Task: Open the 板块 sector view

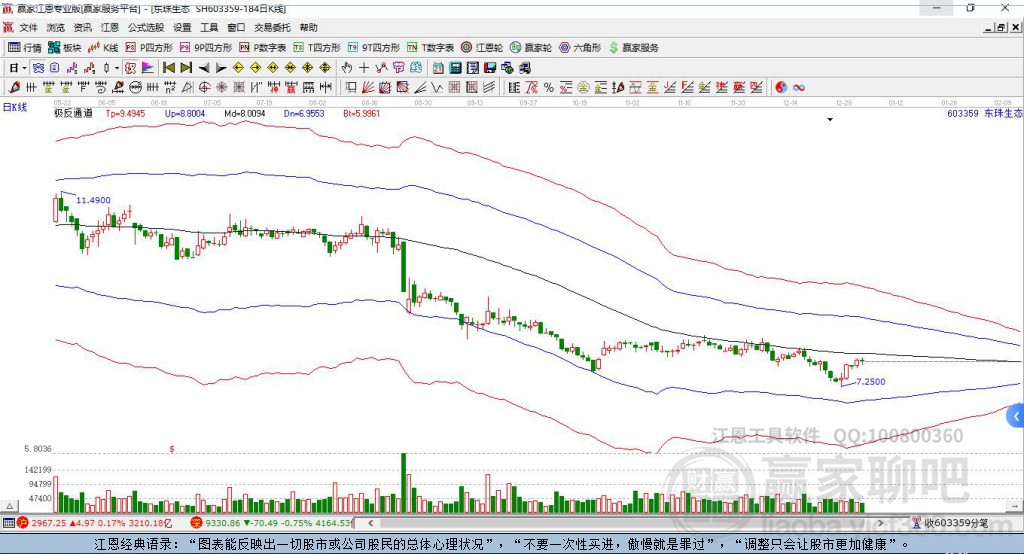Action: coord(65,48)
